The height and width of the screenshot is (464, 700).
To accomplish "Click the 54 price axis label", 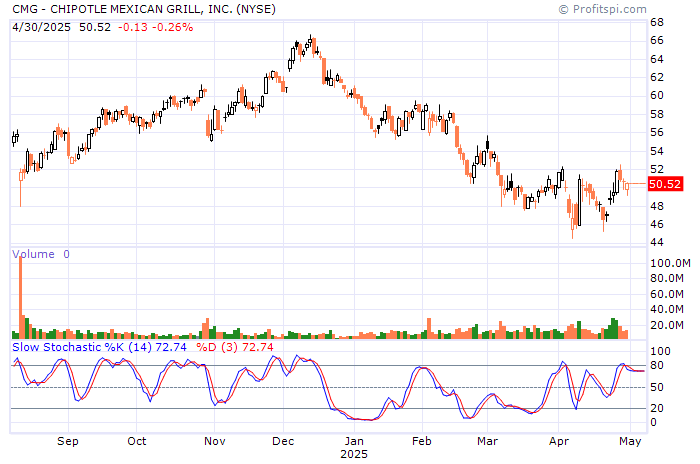I will (x=657, y=151).
